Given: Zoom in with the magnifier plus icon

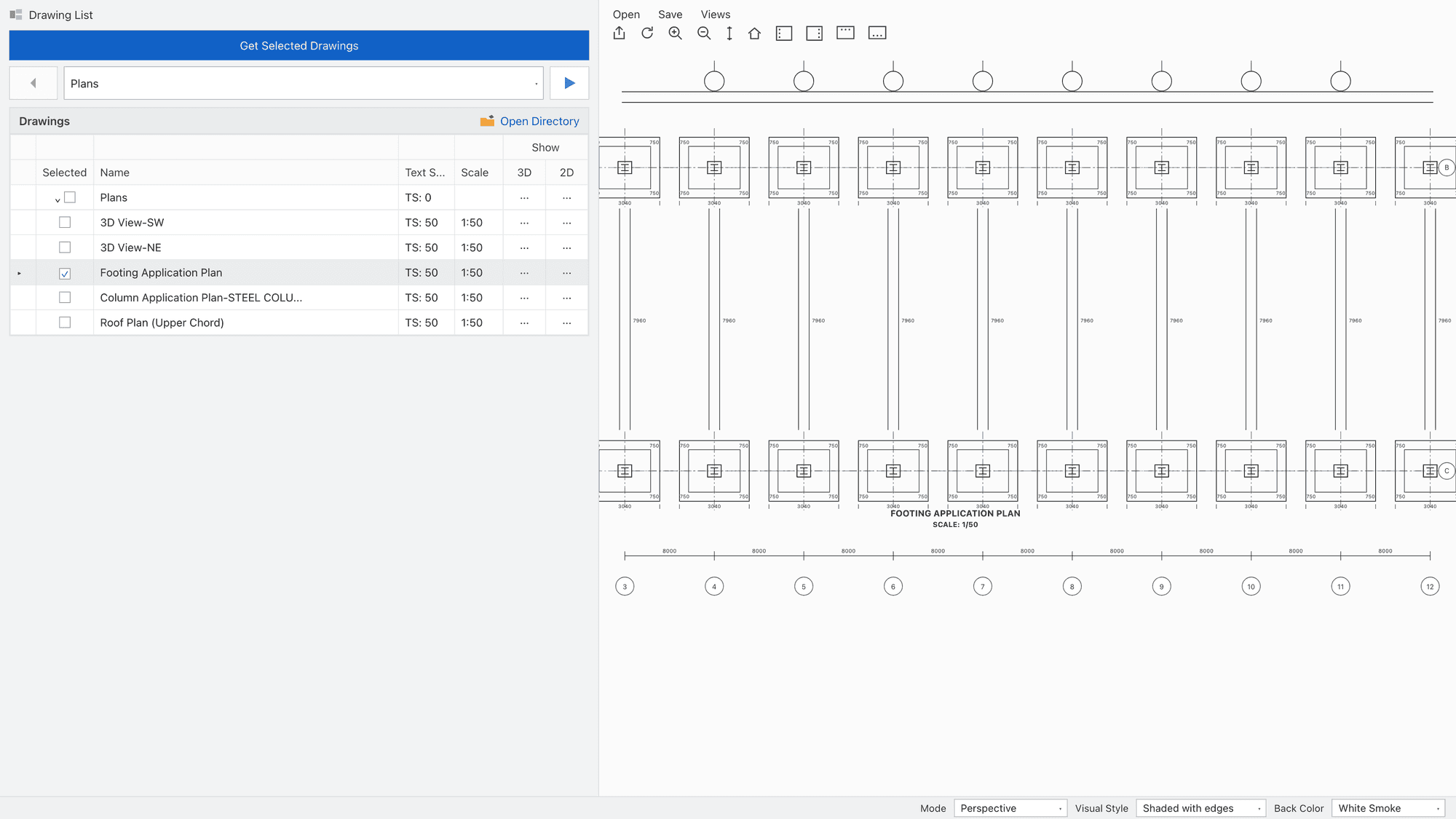Looking at the screenshot, I should tap(676, 33).
